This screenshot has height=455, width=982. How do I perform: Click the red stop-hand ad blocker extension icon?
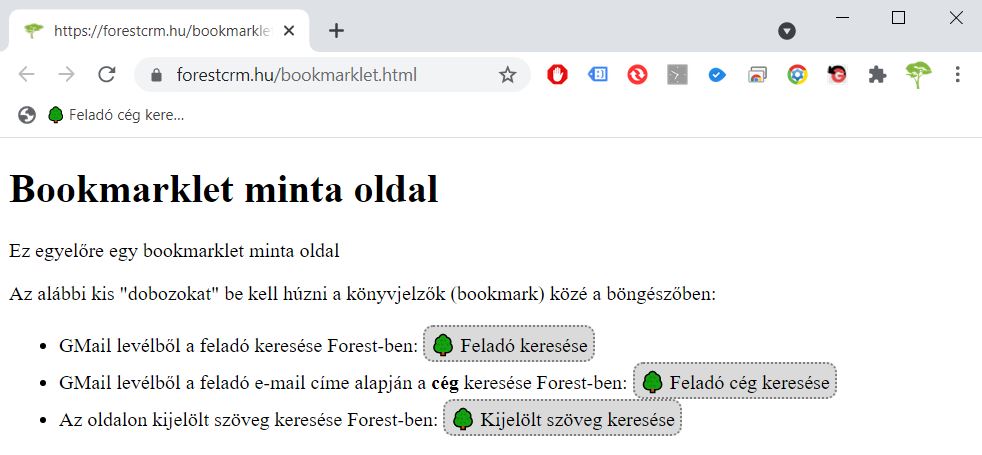[557, 75]
